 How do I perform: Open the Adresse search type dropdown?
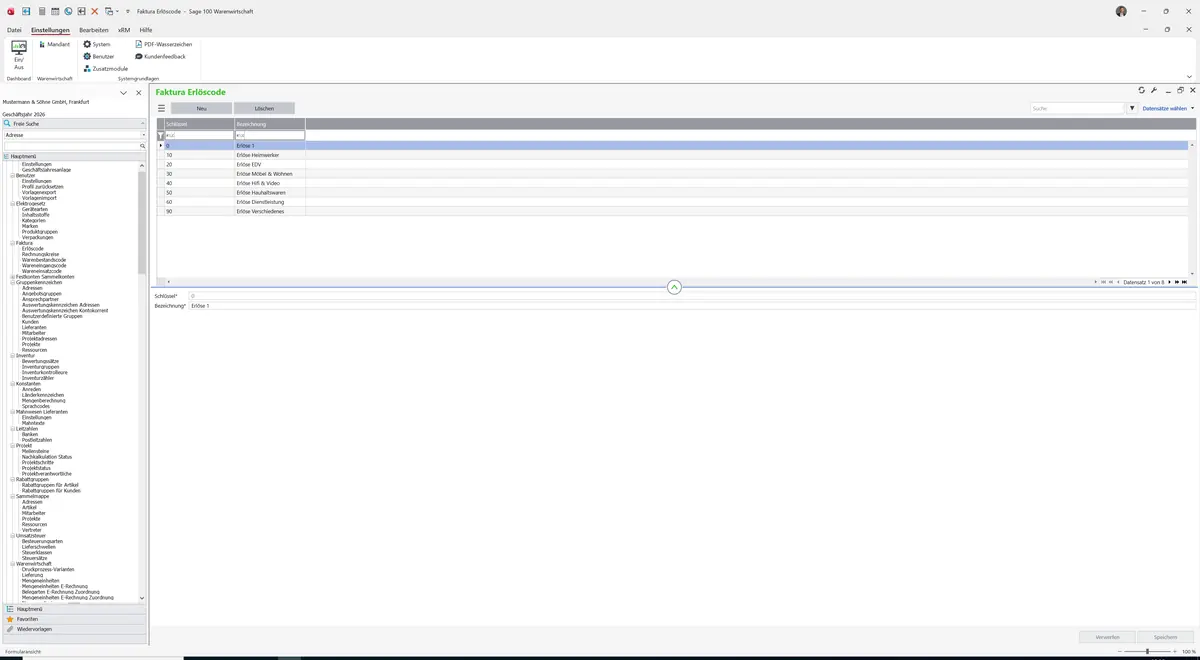143,135
